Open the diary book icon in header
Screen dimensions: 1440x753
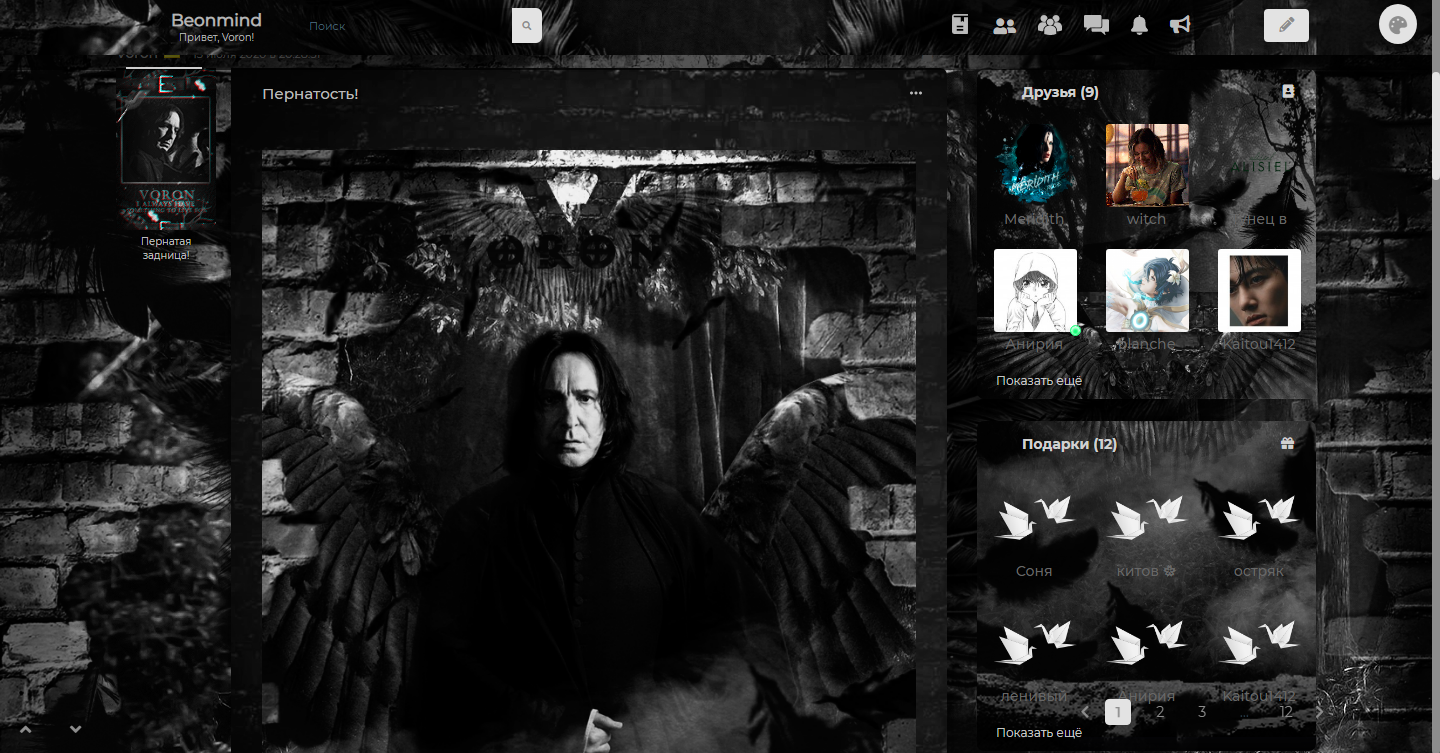[x=961, y=26]
